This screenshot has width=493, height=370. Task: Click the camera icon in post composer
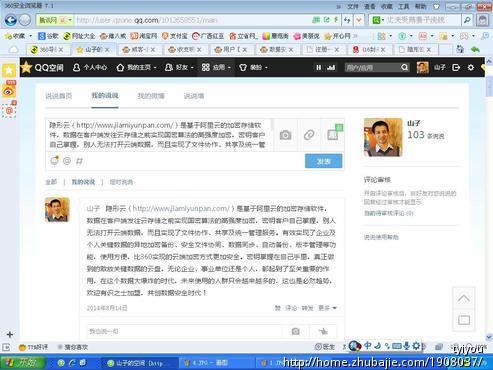coord(285,135)
